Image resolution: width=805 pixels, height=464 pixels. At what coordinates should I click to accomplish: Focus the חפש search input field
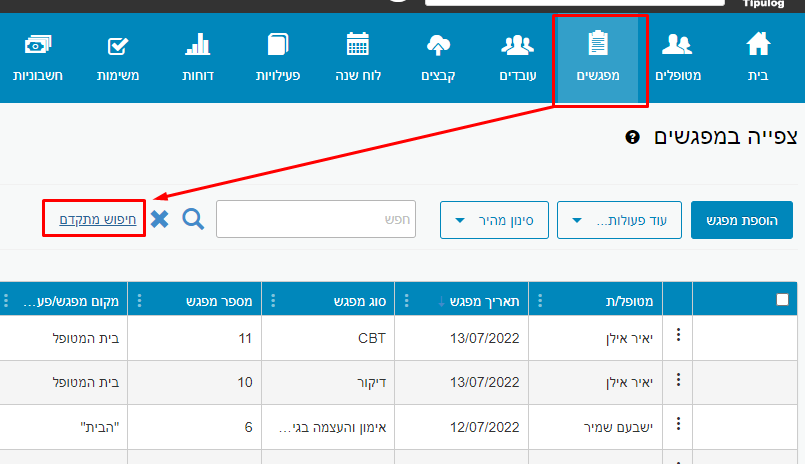316,219
